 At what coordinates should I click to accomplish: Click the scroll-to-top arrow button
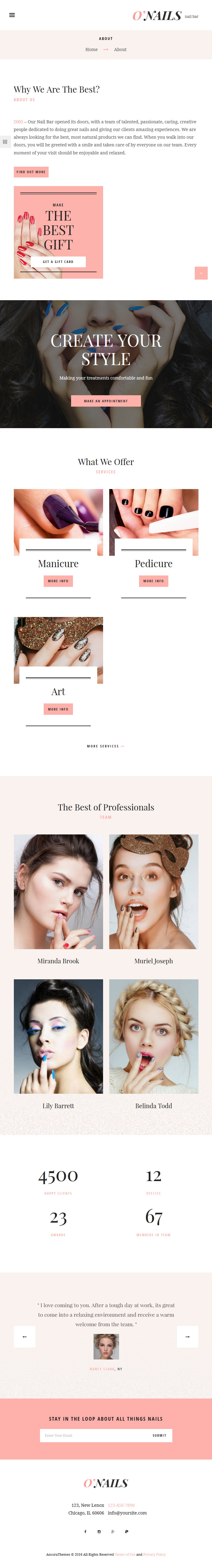click(x=201, y=273)
